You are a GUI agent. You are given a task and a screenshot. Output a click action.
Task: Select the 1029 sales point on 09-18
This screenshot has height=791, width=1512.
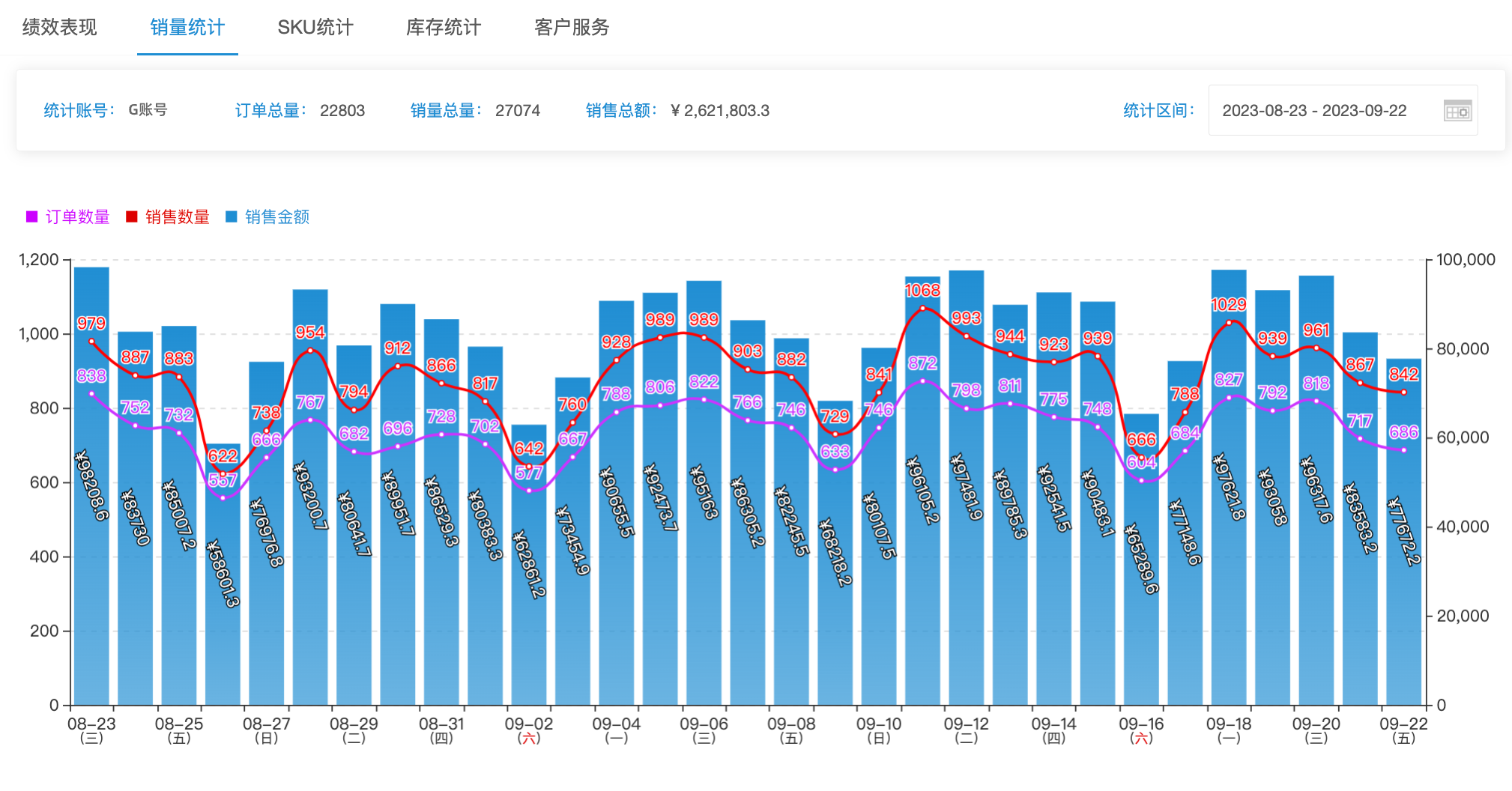tap(1229, 323)
